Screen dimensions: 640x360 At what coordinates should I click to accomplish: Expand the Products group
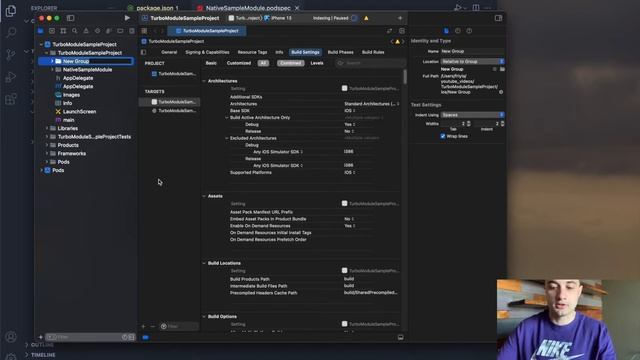click(x=47, y=145)
